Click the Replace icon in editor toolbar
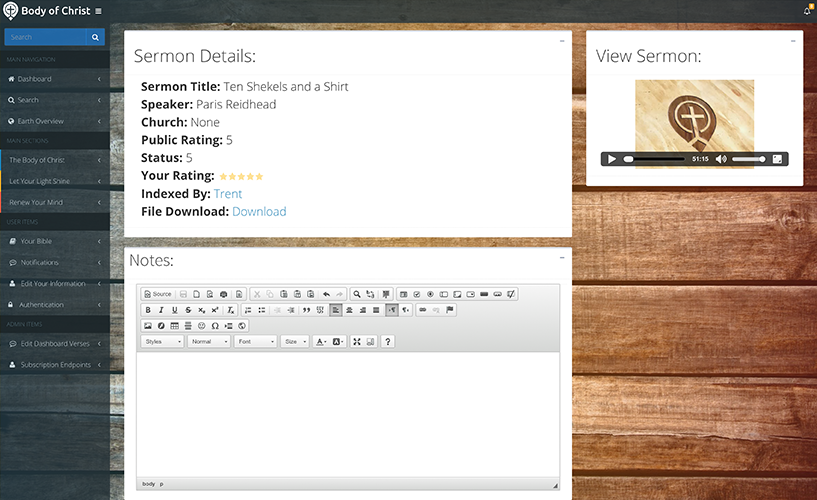 (370, 294)
